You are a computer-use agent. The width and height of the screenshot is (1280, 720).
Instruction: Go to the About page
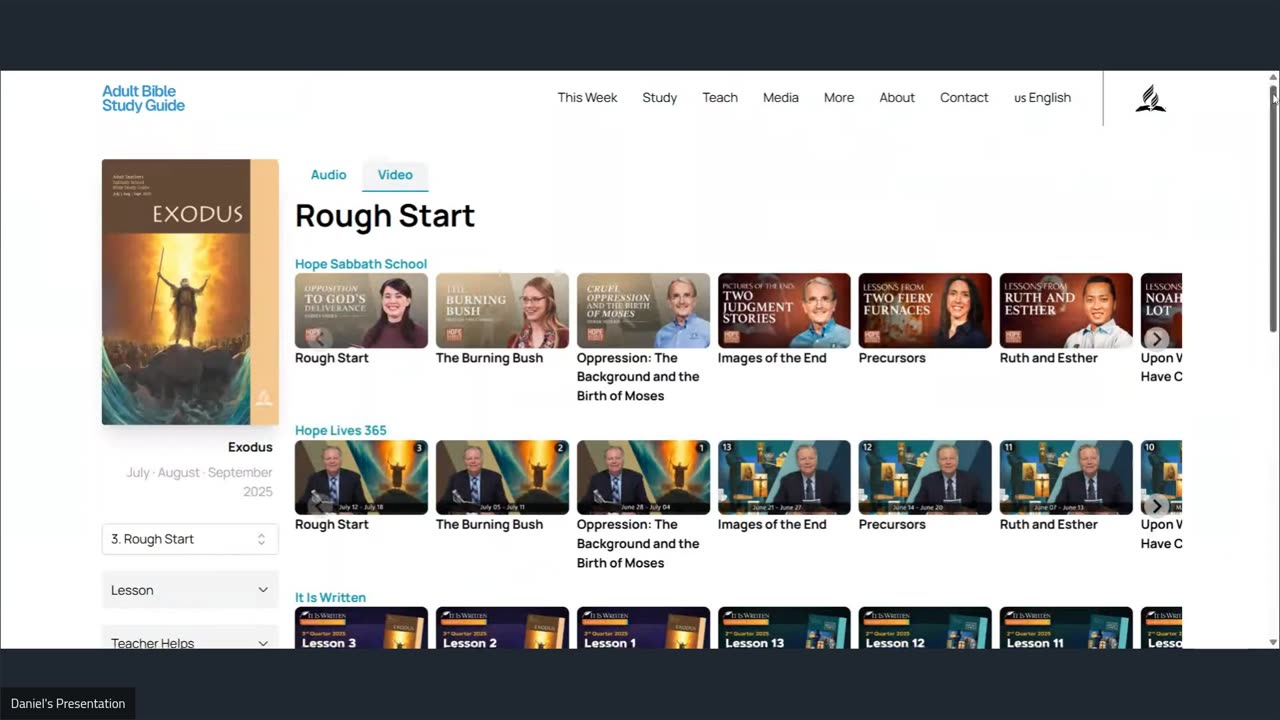[897, 97]
